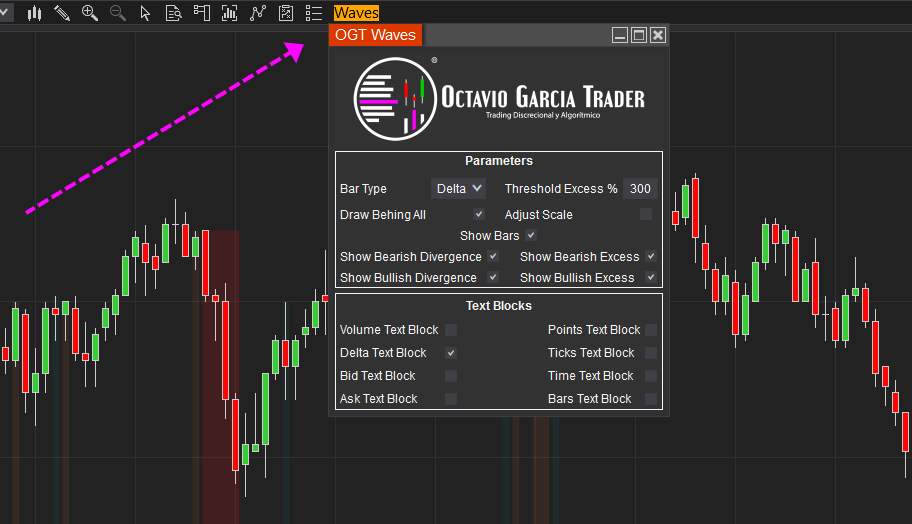The width and height of the screenshot is (912, 524).
Task: Maximize the OGT Waves window
Action: coord(639,35)
